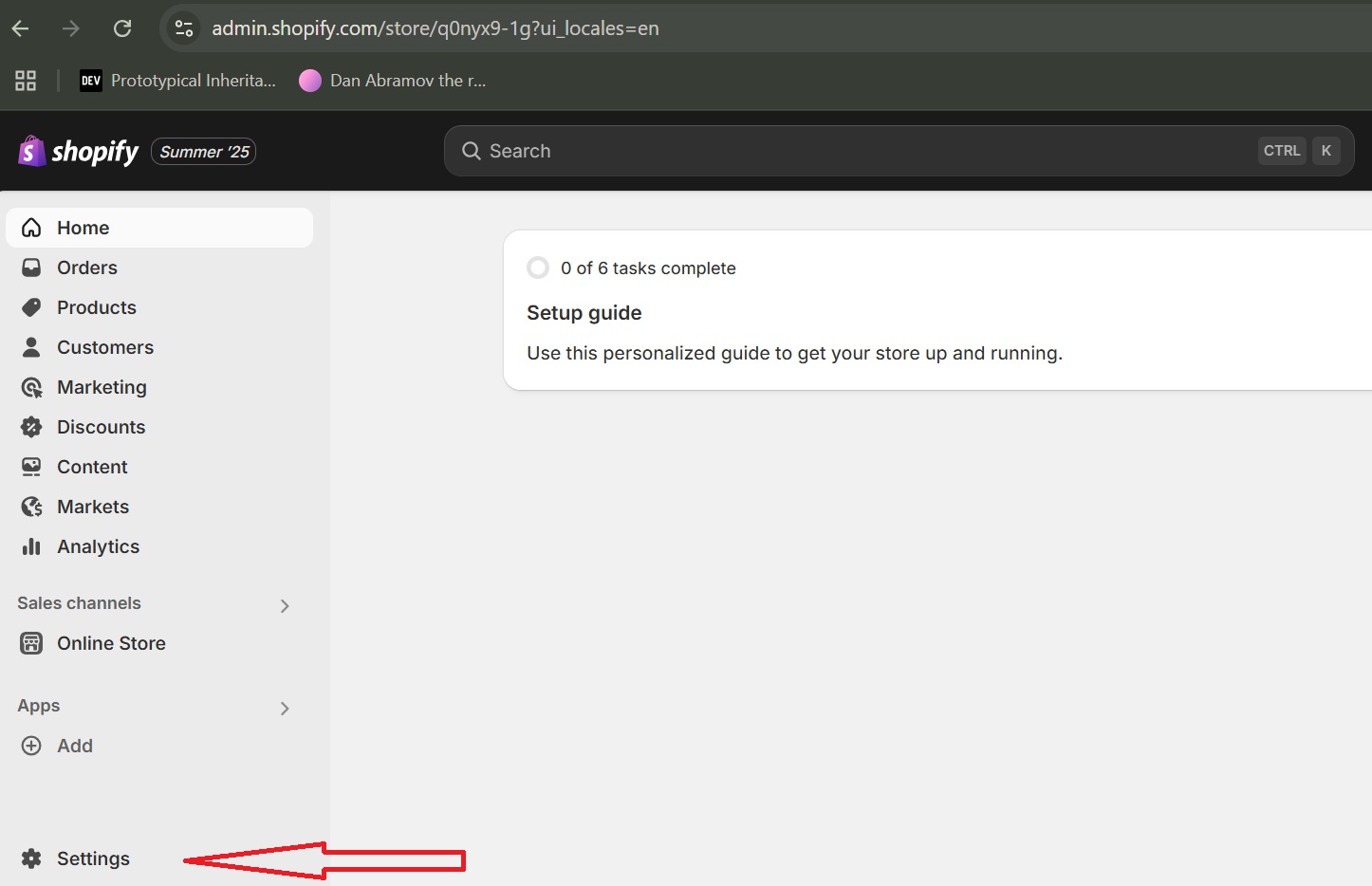Image resolution: width=1372 pixels, height=886 pixels.
Task: Click the Discounts badge icon
Action: [x=31, y=427]
